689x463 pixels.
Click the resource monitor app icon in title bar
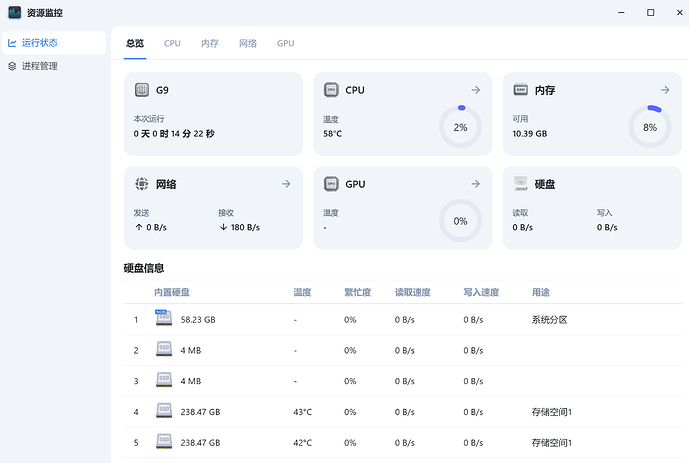coord(15,13)
